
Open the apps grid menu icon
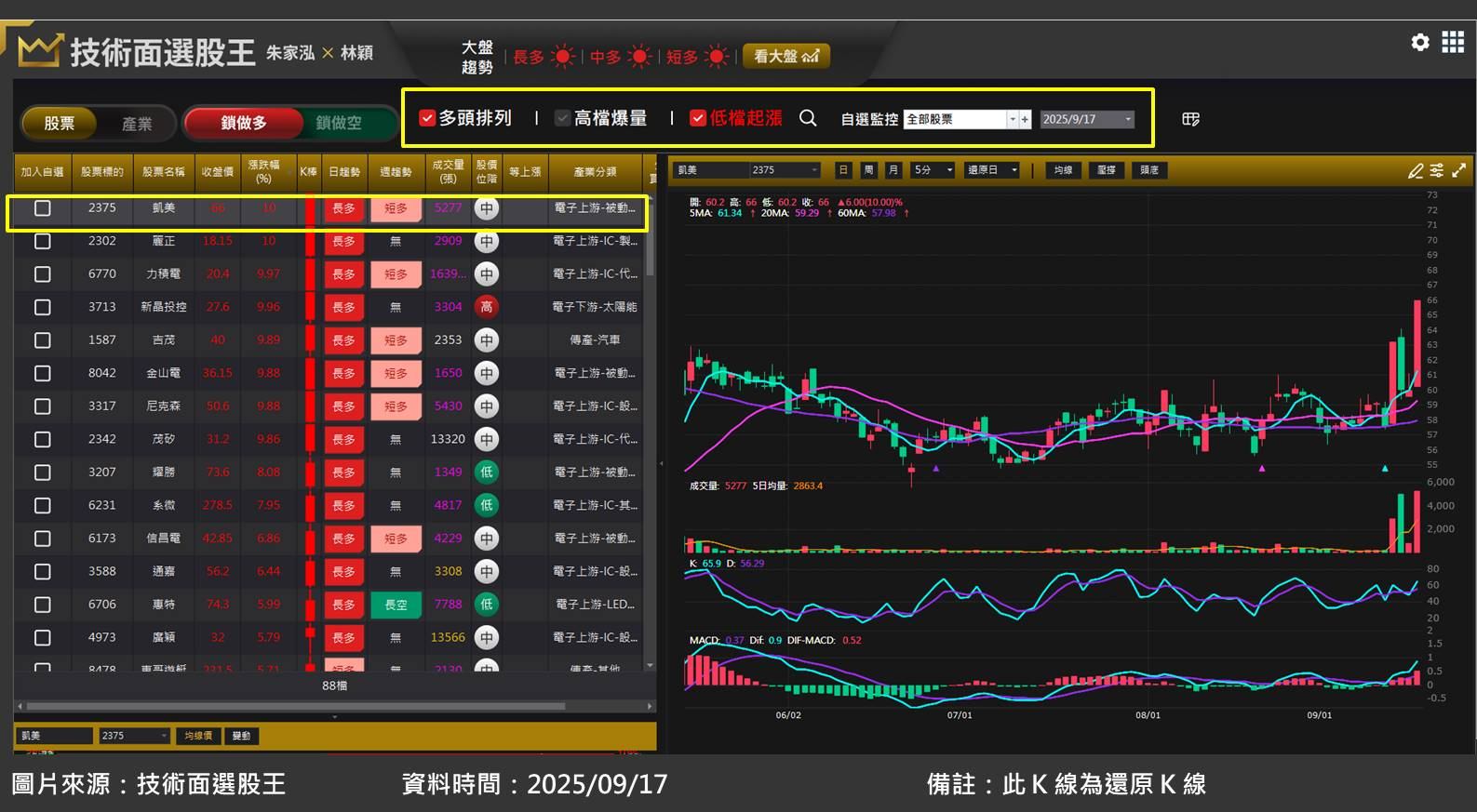(x=1453, y=42)
